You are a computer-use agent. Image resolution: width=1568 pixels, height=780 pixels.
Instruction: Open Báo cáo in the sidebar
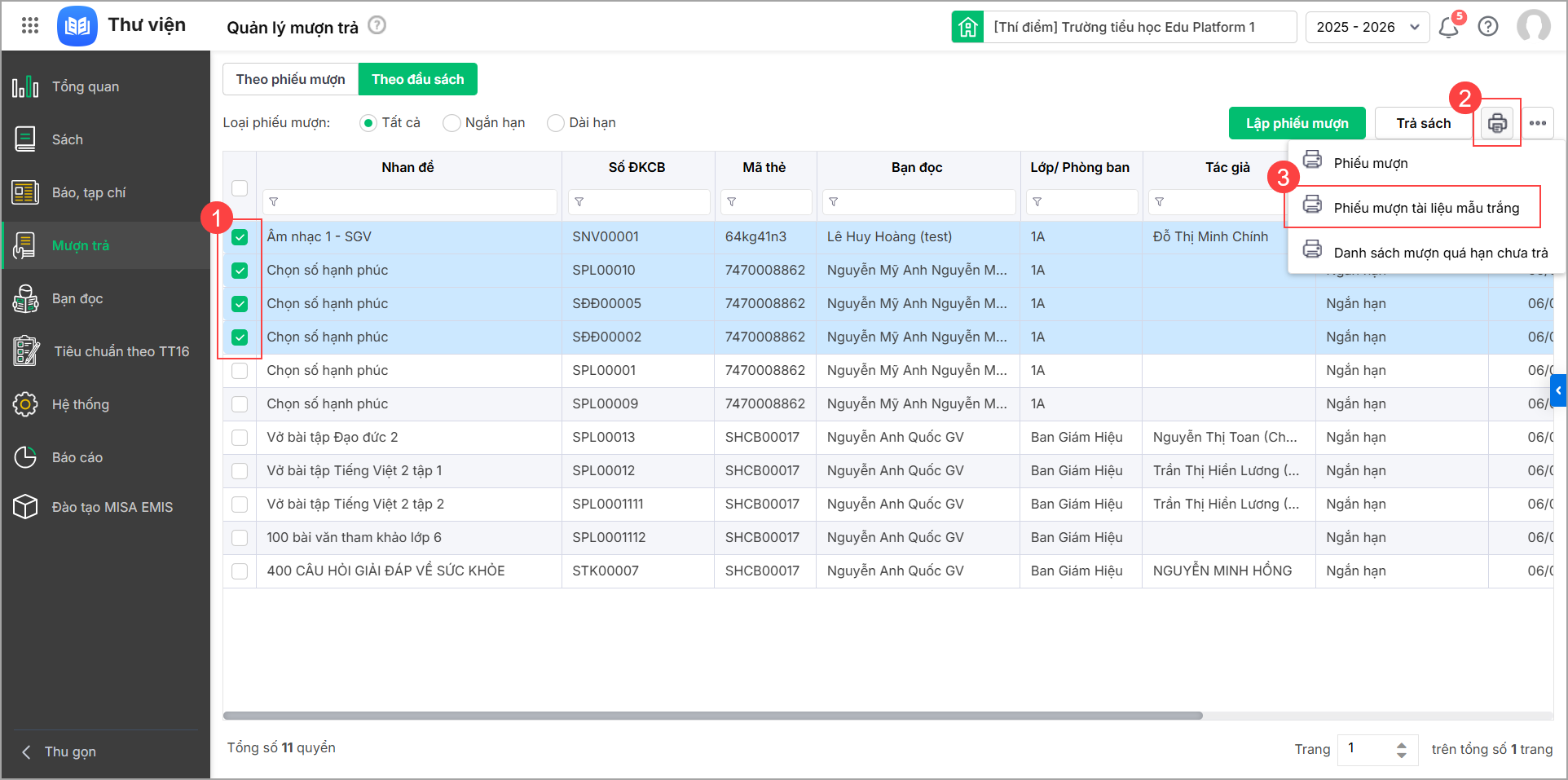pos(77,457)
